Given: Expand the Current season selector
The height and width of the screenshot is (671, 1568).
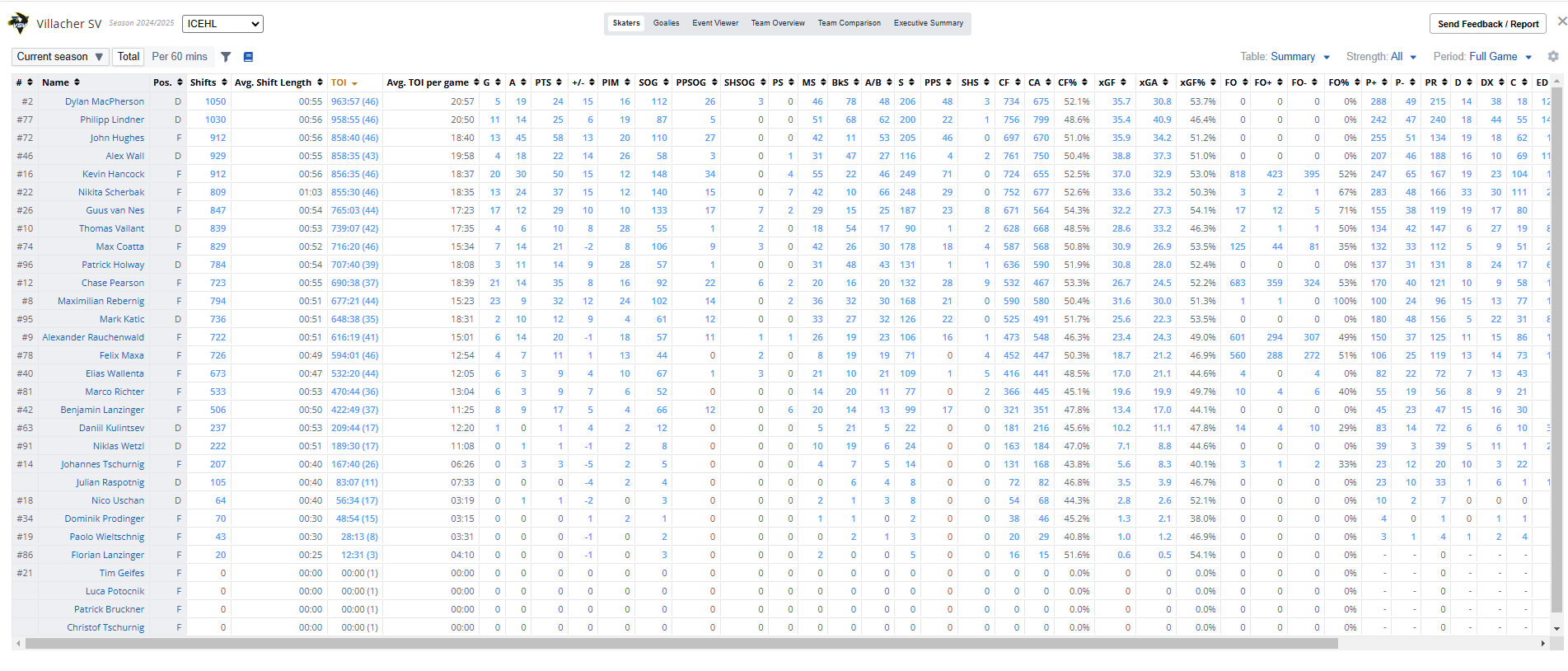Looking at the screenshot, I should [59, 57].
